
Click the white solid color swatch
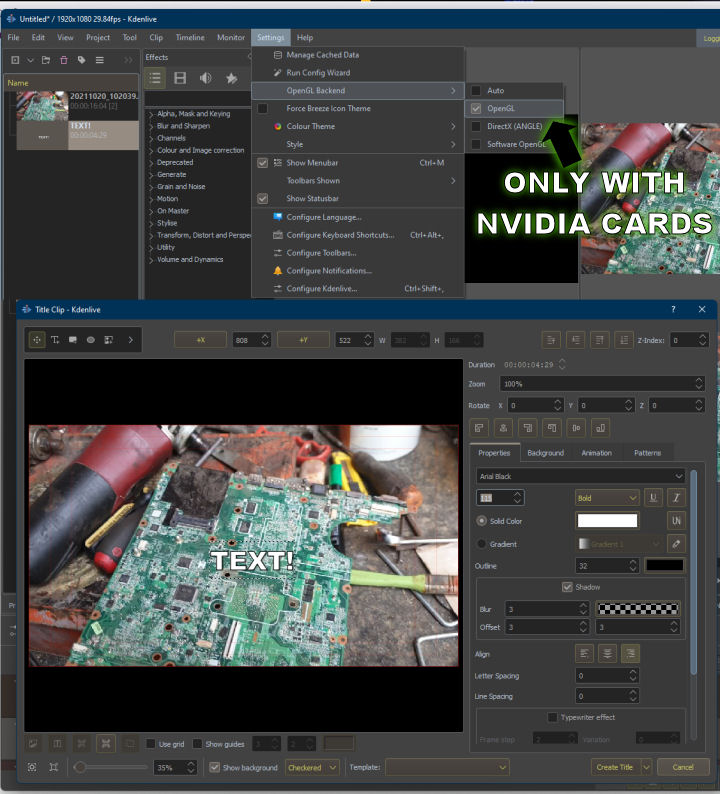click(x=607, y=521)
